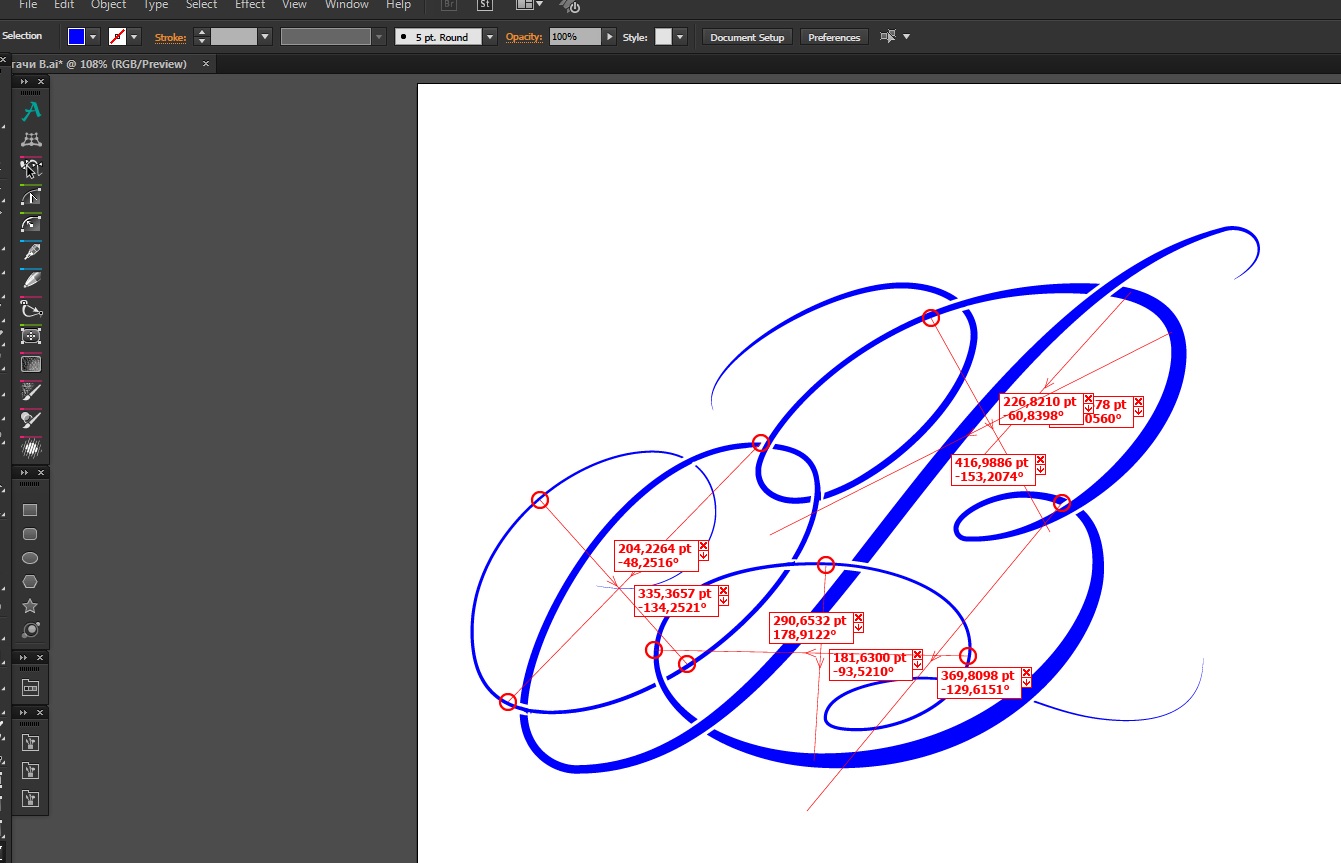The image size is (1341, 863).
Task: Select the Perspective Grid tool icon
Action: coord(31,139)
